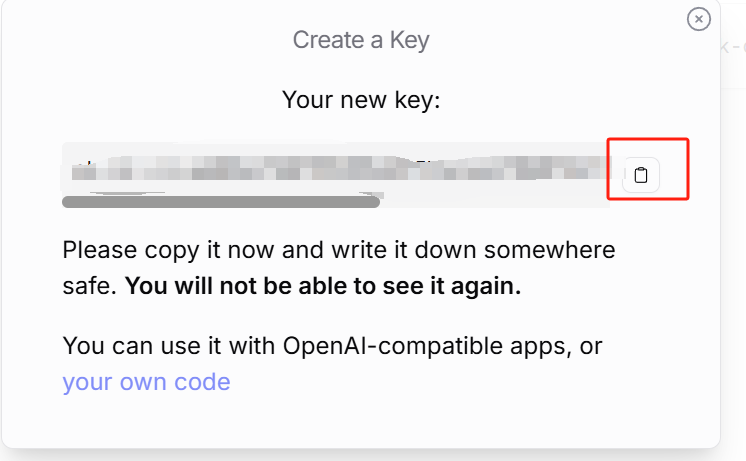Click the word "Key" in the dialog heading

point(409,40)
